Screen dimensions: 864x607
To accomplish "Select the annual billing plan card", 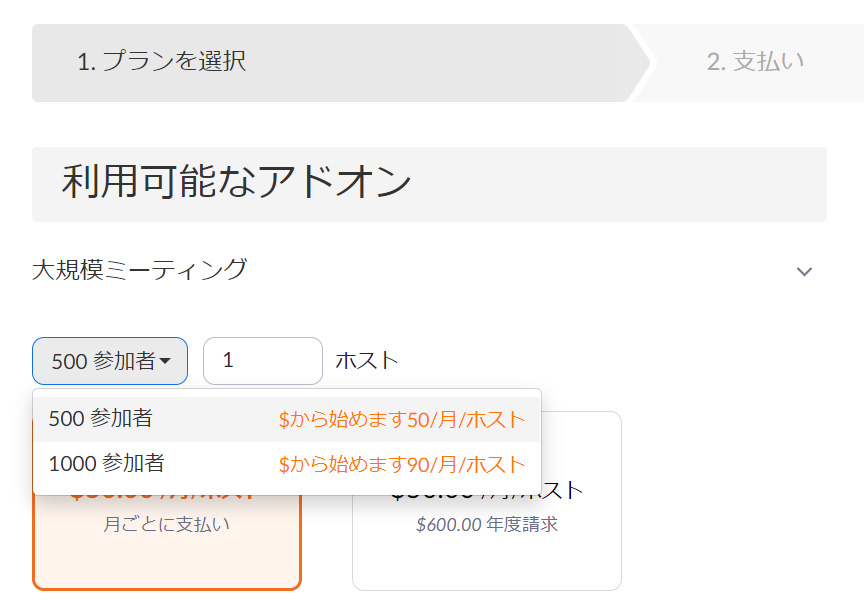I will click(486, 555).
